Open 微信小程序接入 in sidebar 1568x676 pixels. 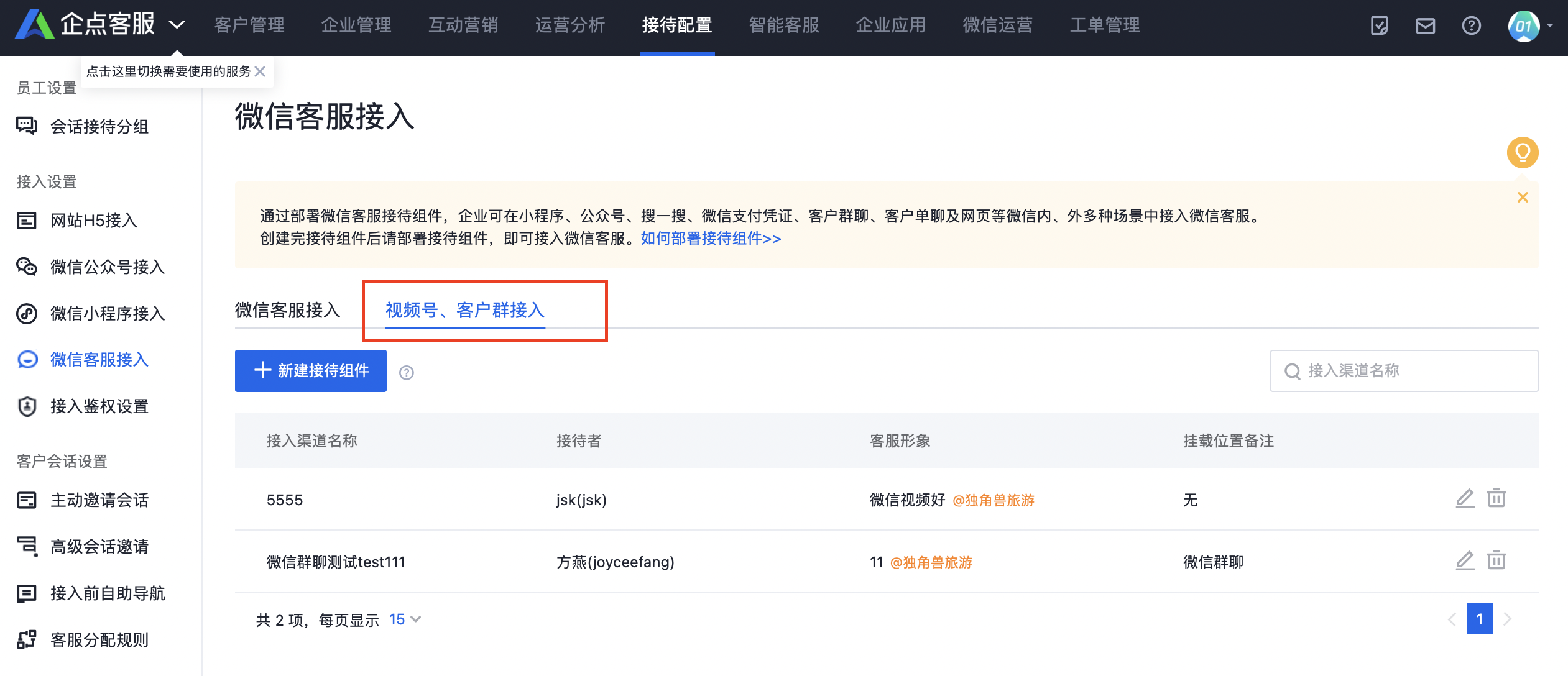click(x=108, y=314)
